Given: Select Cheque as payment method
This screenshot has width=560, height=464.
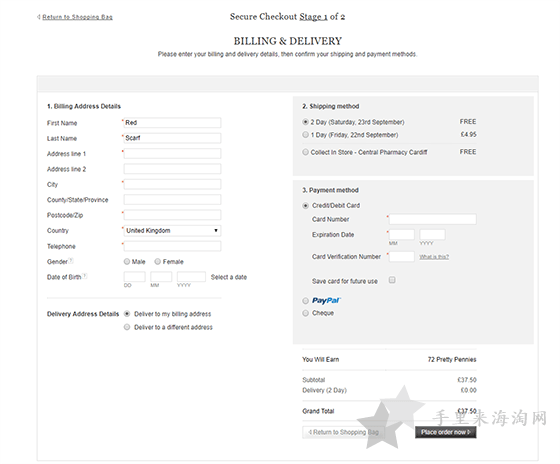Looking at the screenshot, I should [x=305, y=313].
